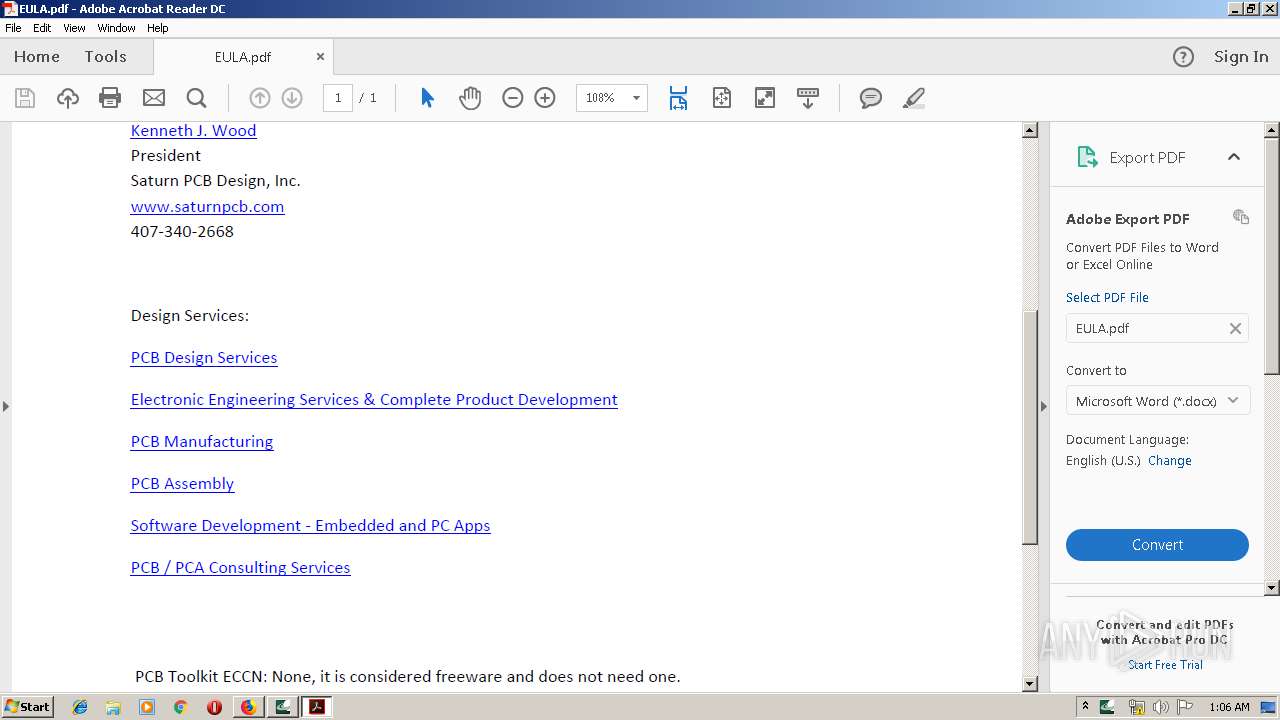The height and width of the screenshot is (720, 1280).
Task: Open the File menu
Action: [13, 28]
